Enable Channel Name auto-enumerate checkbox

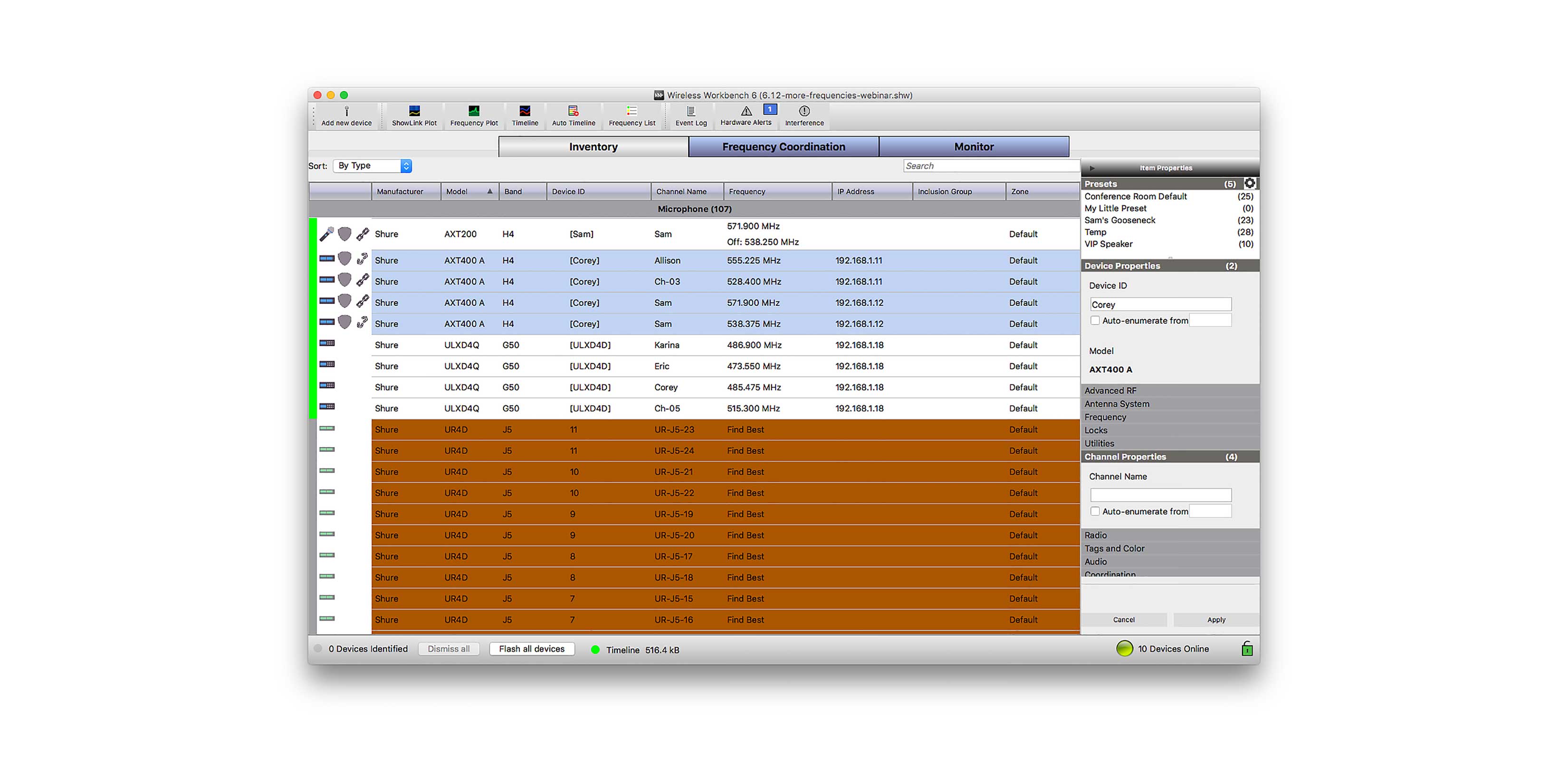tap(1095, 511)
